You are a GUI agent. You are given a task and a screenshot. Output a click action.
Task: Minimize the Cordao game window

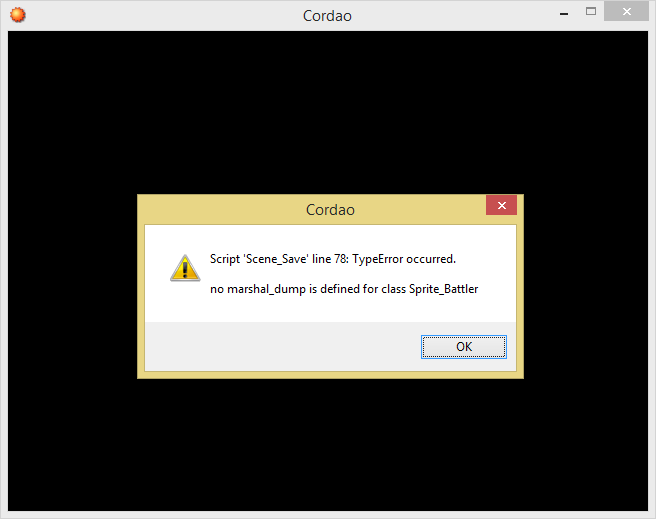point(564,13)
